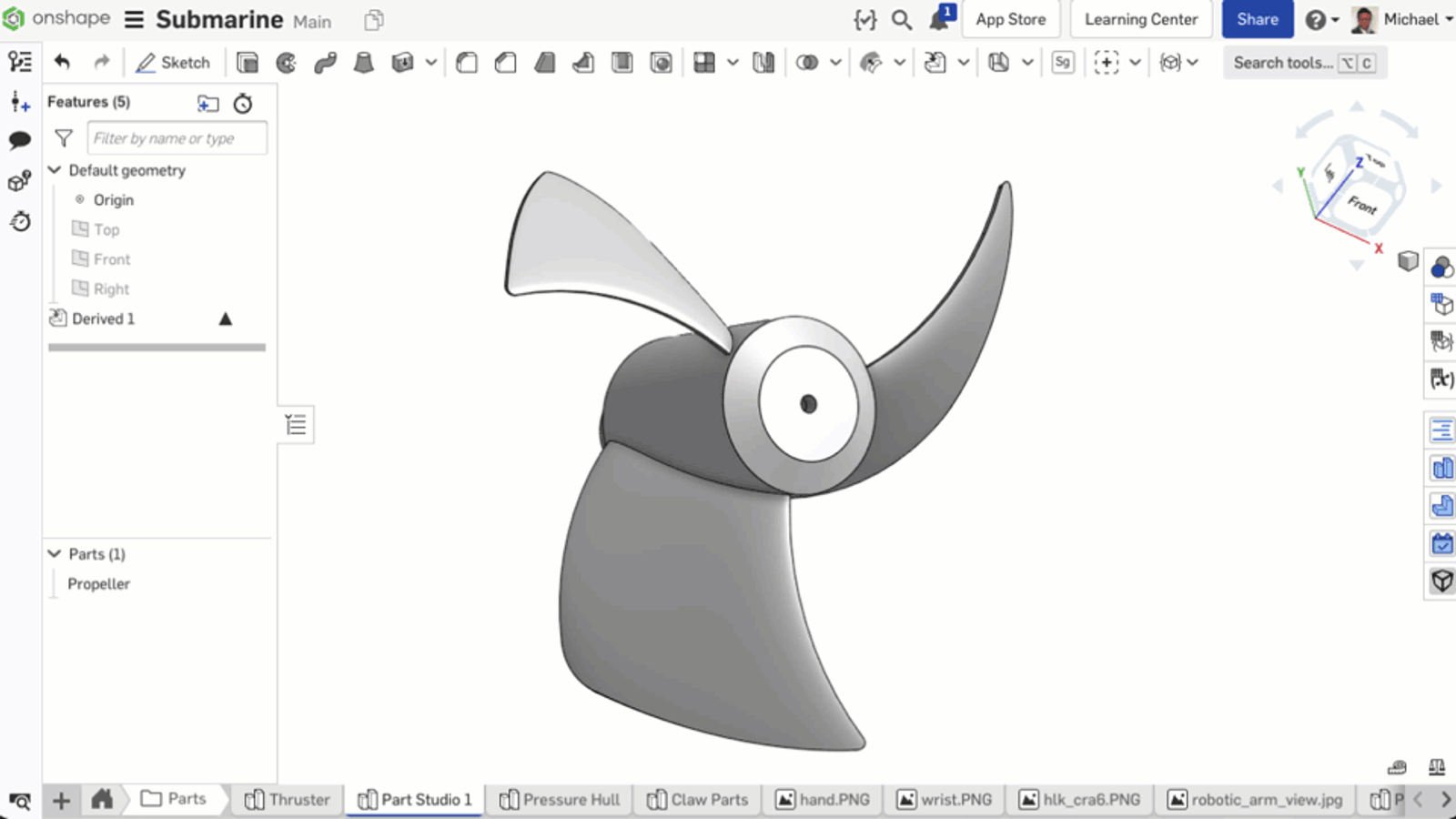Image resolution: width=1456 pixels, height=819 pixels.
Task: Toggle the feature list panel handle
Action: coord(296,424)
